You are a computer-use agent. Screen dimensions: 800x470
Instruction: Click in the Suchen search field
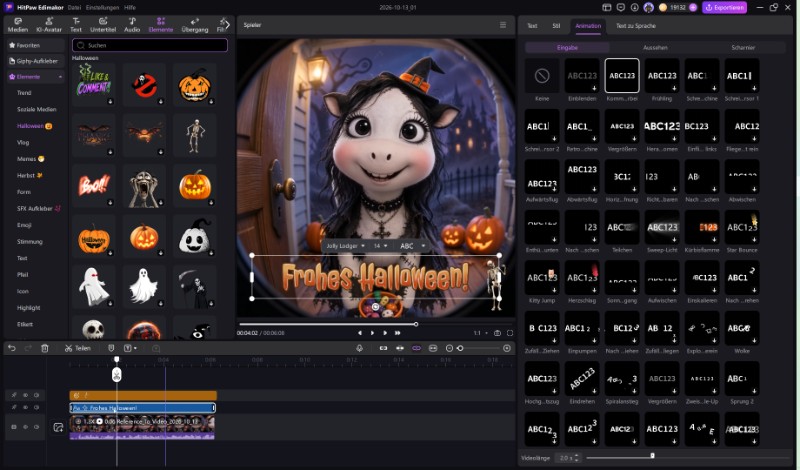point(150,45)
